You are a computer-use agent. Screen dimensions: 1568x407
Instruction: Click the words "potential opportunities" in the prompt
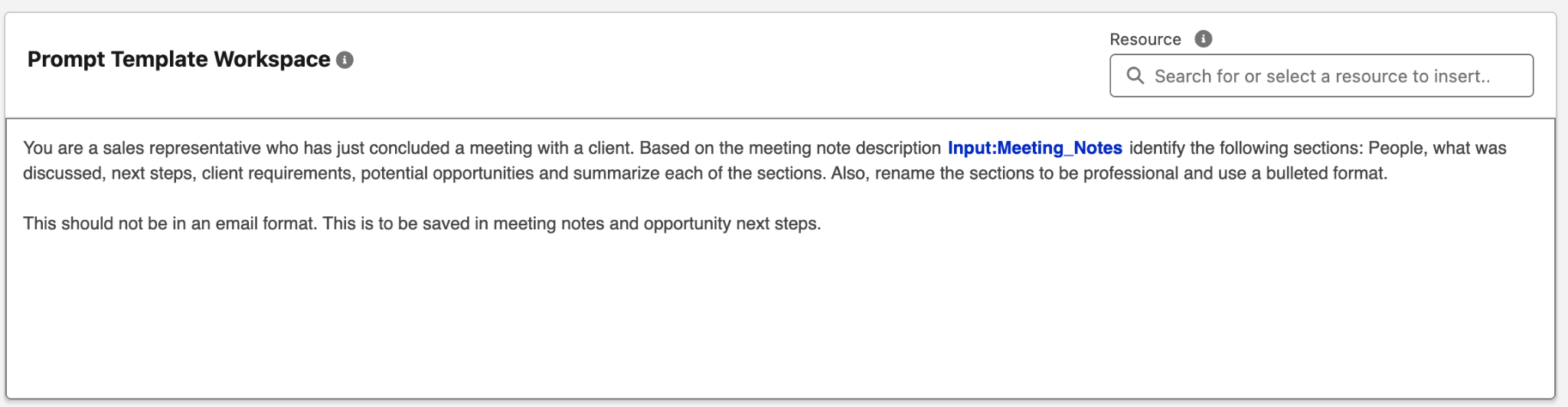coord(447,173)
